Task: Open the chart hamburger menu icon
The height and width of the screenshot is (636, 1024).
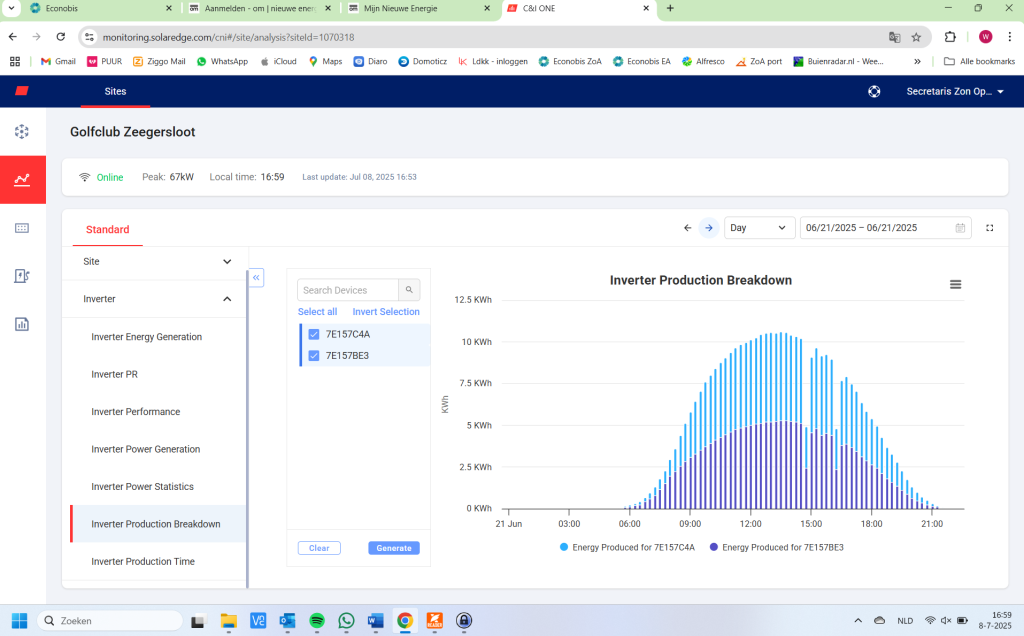Action: point(955,285)
